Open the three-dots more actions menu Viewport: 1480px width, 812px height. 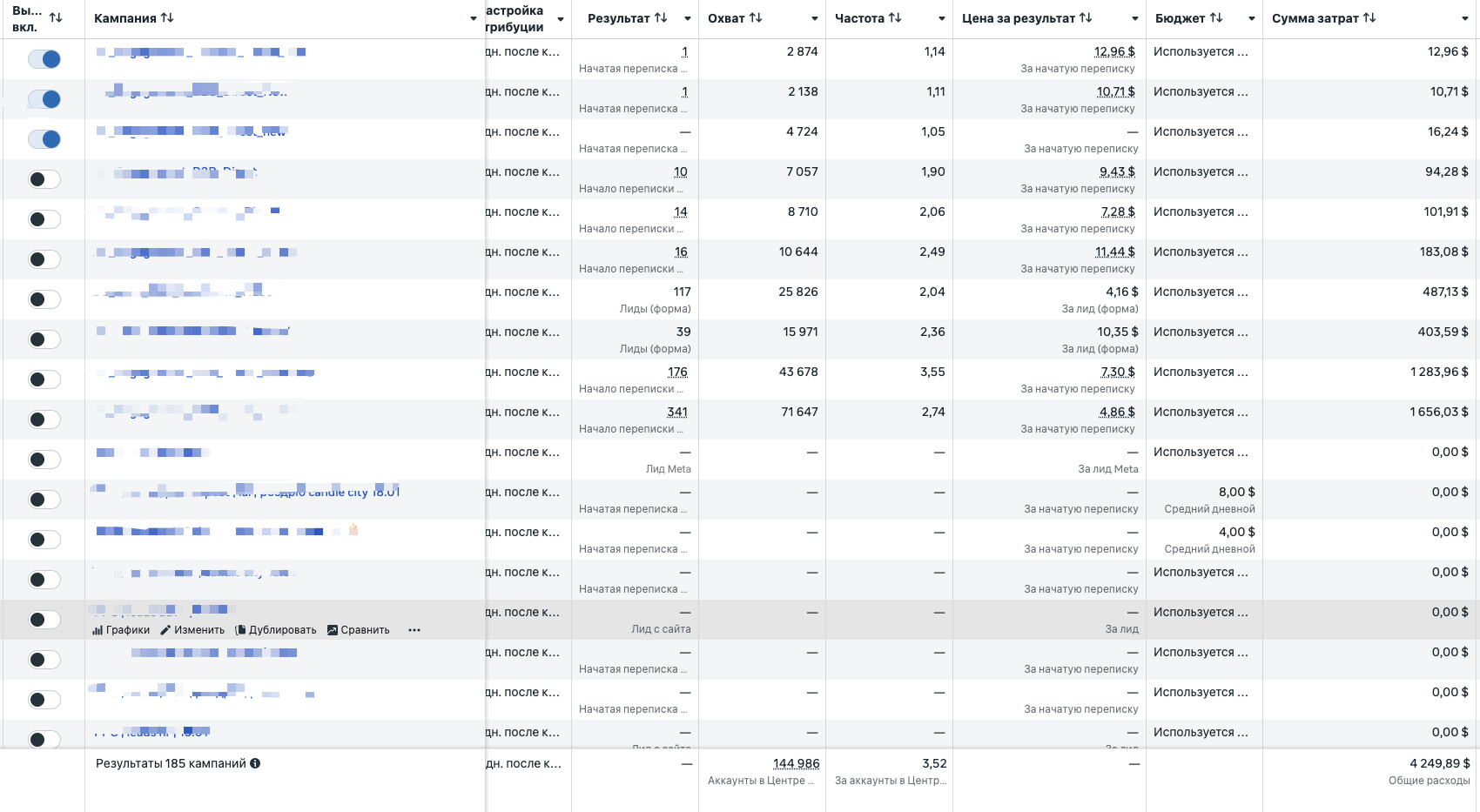click(x=414, y=630)
